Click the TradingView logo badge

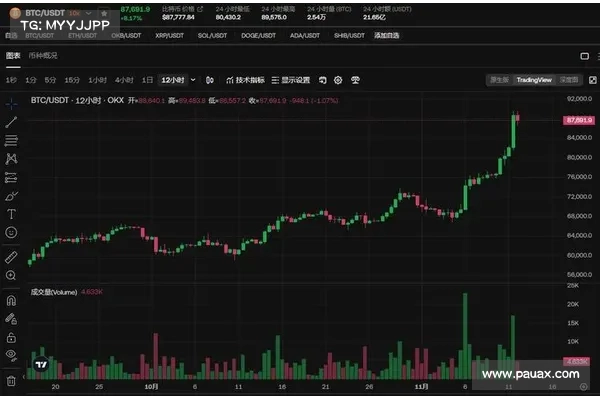[41, 364]
